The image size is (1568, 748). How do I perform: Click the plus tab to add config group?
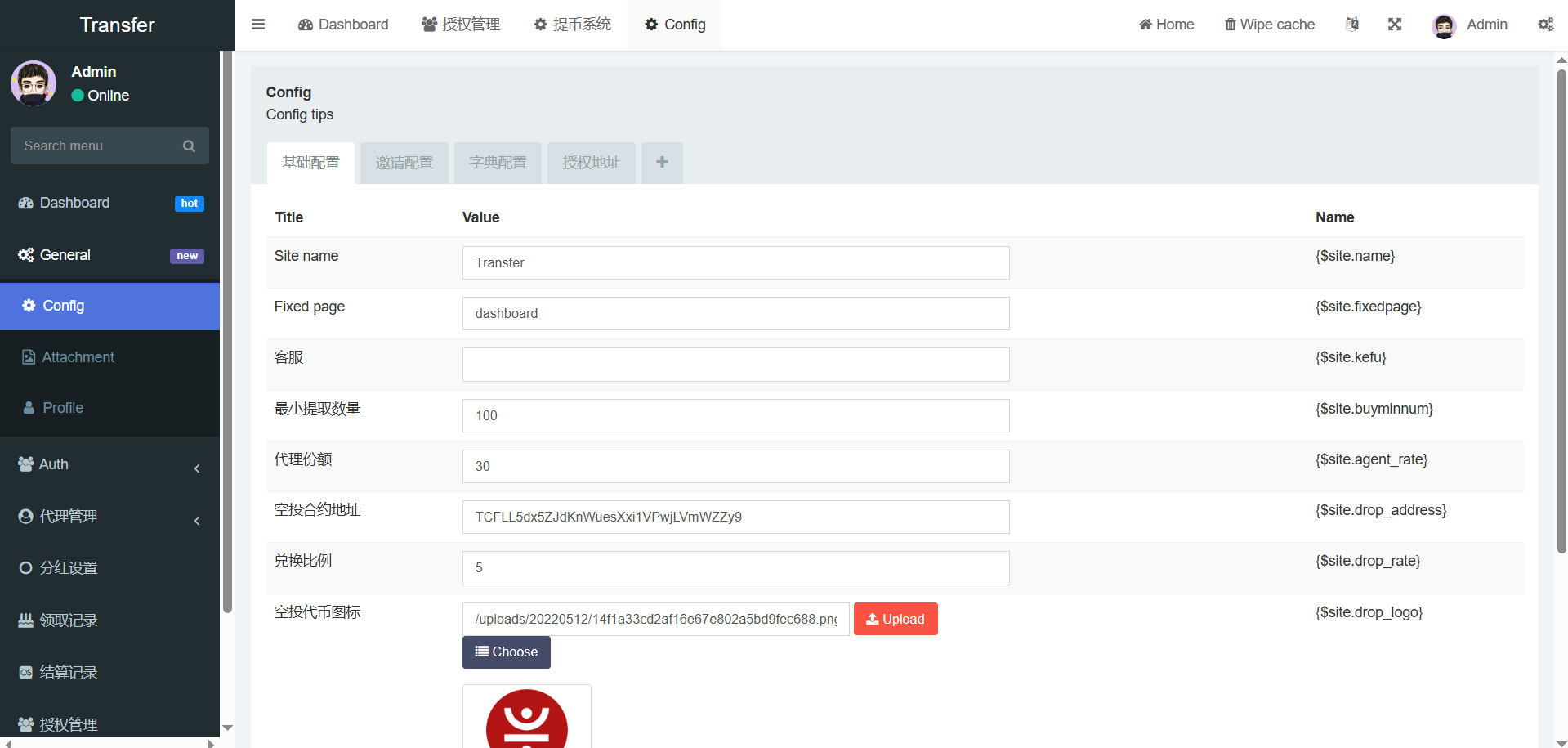click(x=662, y=163)
